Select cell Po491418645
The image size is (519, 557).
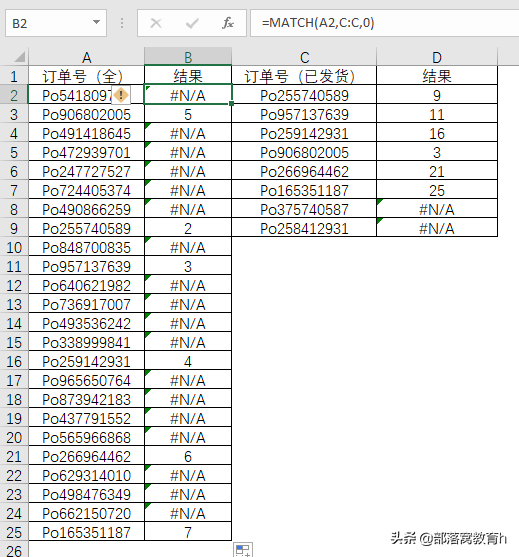coord(86,133)
